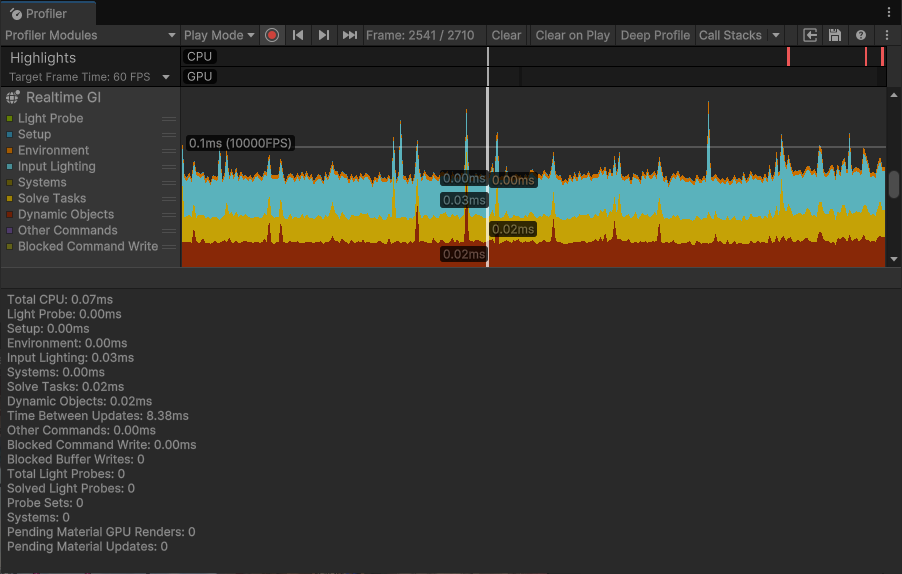Click the record profiling button
Screen dimensions: 902x574
click(x=272, y=35)
